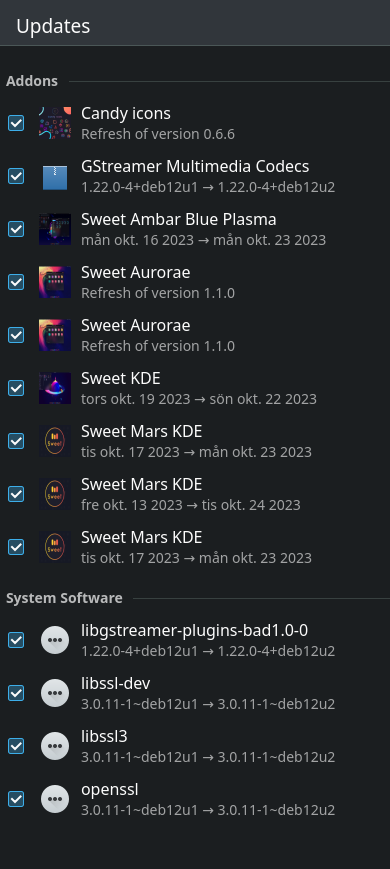Uncheck the libssl3 update checkbox

coord(16,746)
